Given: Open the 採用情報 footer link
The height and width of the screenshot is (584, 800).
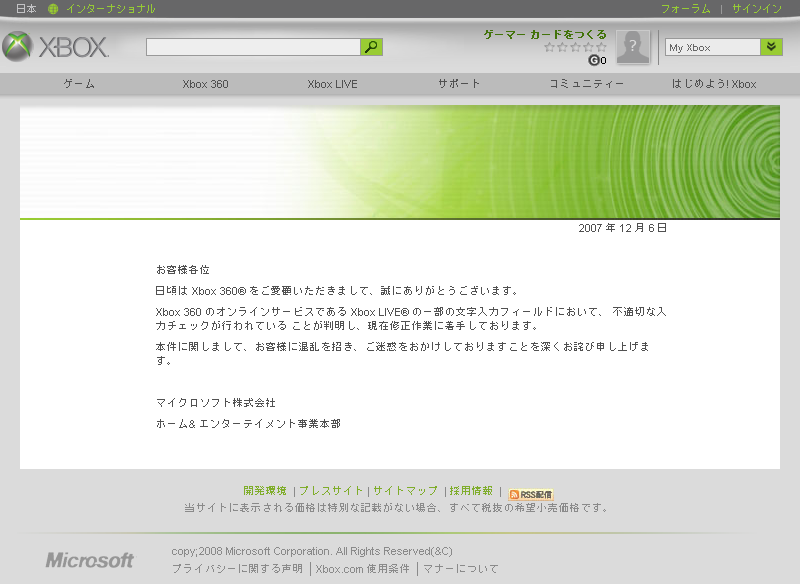Looking at the screenshot, I should 471,491.
